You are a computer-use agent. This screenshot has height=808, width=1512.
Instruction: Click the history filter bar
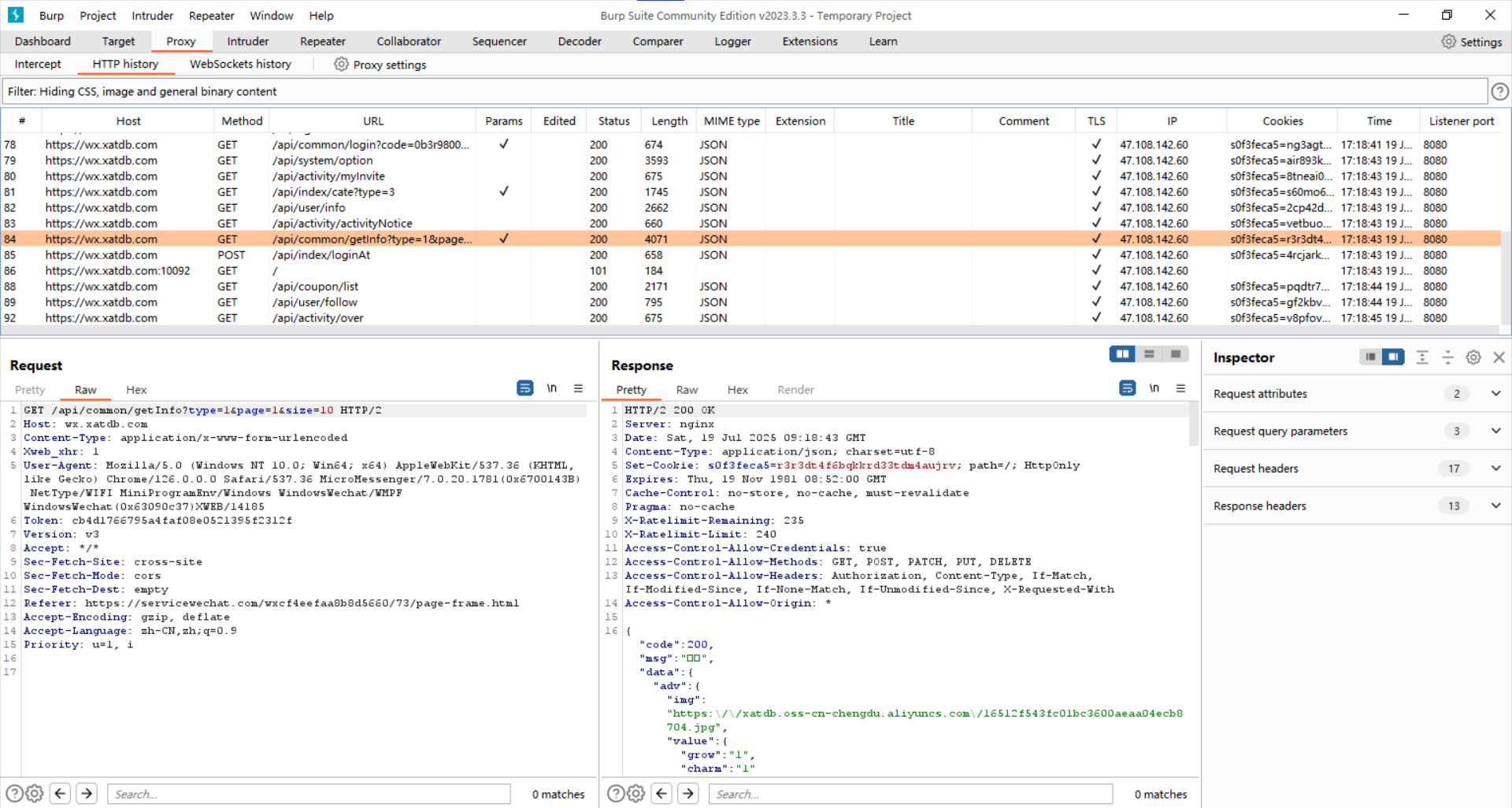744,91
